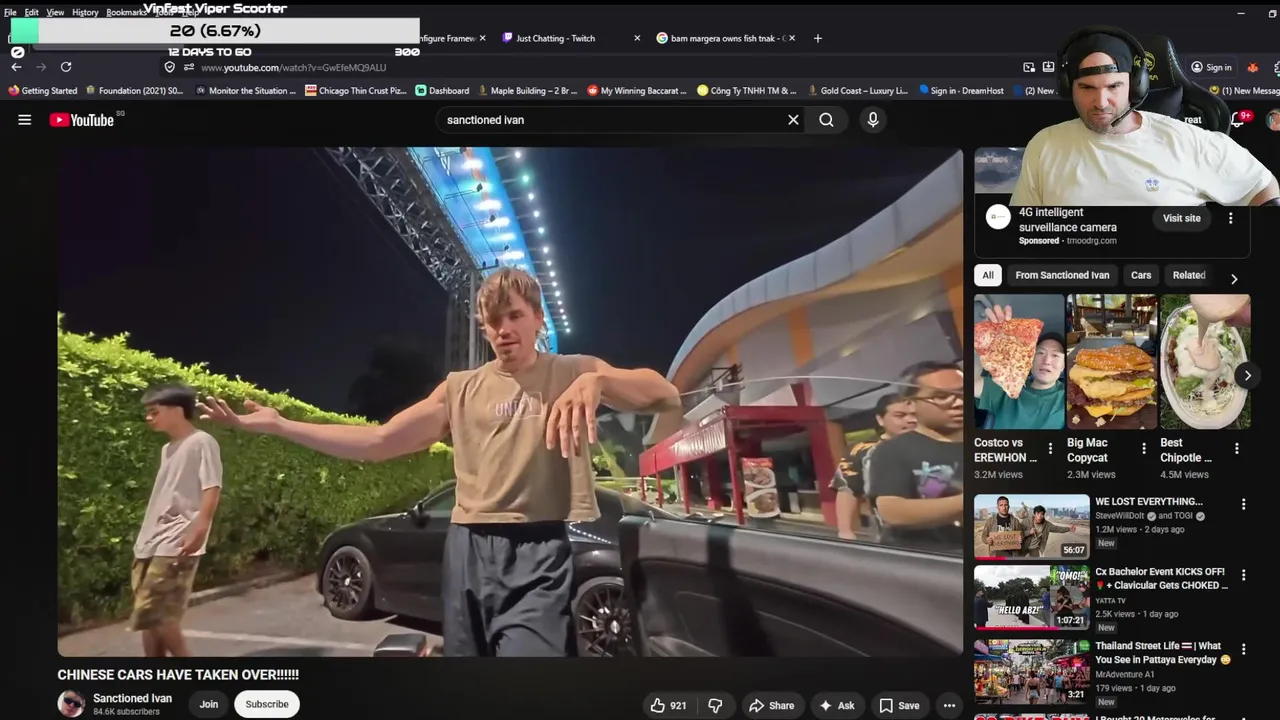Open Thailand Street Life video thumbnail
Viewport: 1280px width, 720px height.
1032,670
